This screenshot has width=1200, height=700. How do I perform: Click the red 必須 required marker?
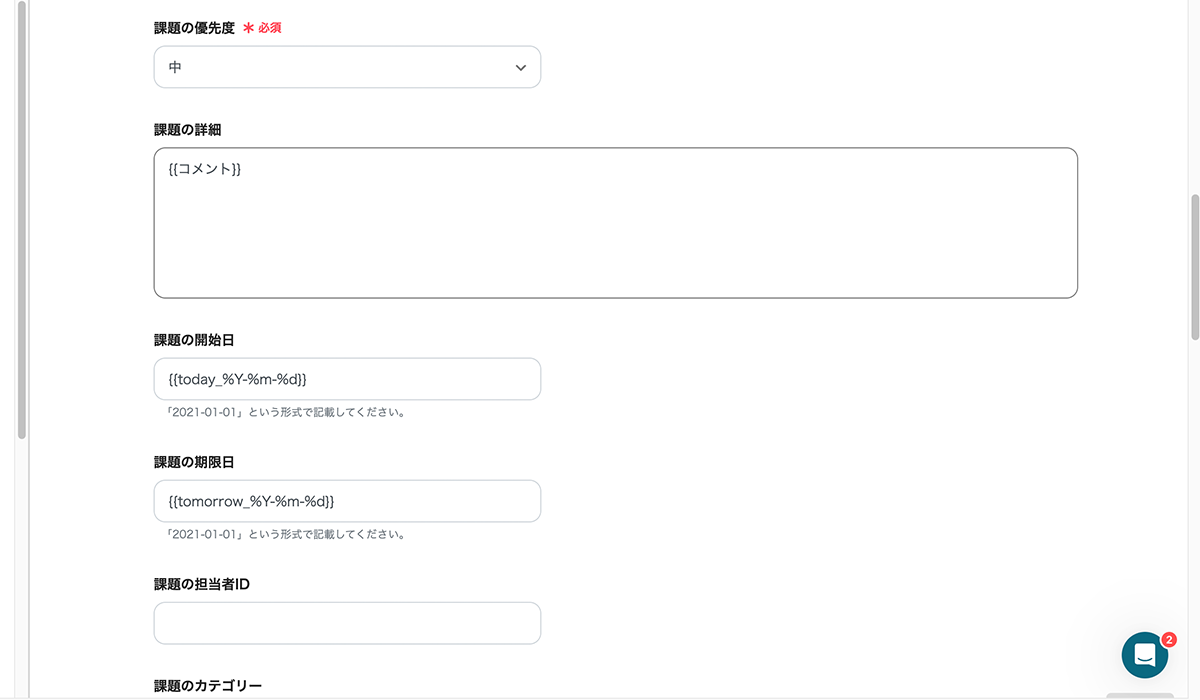click(262, 28)
